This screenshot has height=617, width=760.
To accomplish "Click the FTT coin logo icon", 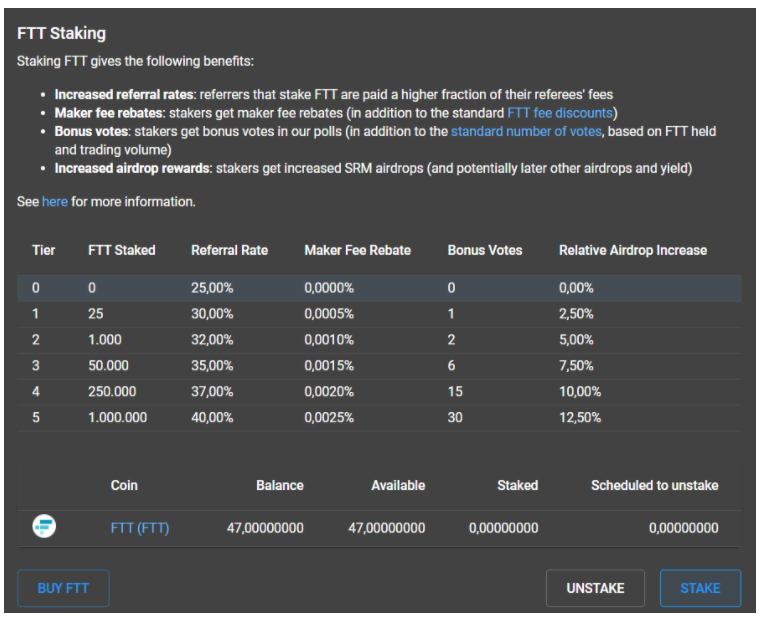I will point(44,526).
